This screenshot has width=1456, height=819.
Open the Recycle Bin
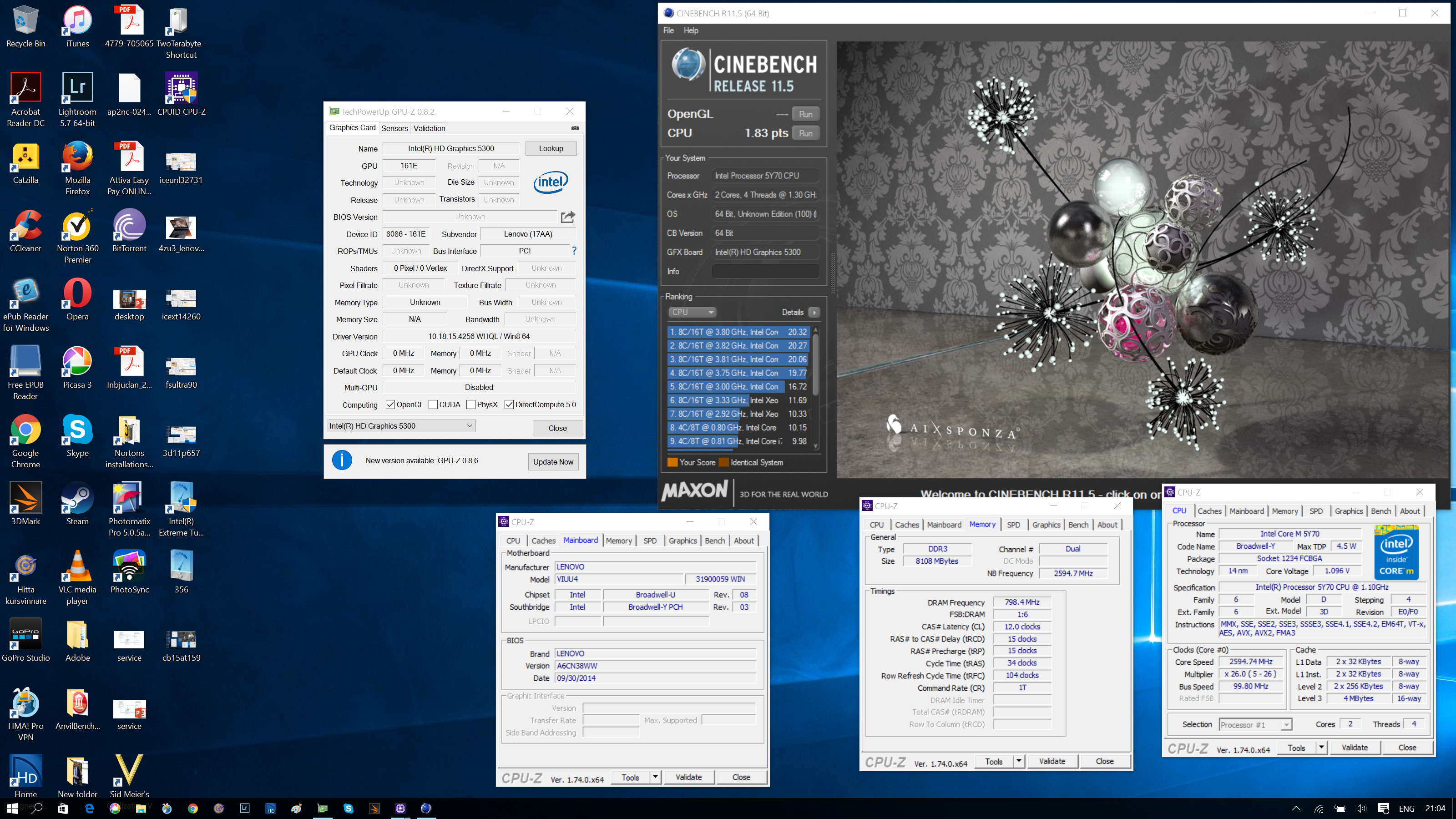[25, 26]
